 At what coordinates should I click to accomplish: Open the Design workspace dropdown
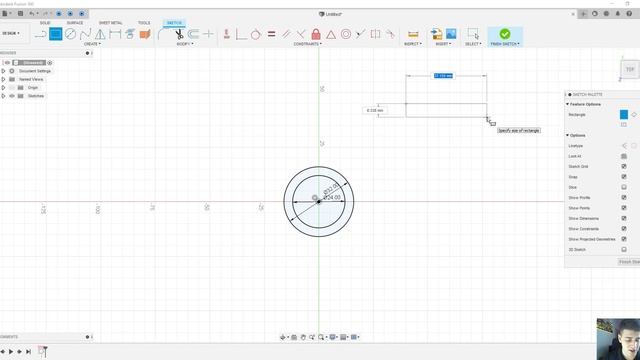11,33
